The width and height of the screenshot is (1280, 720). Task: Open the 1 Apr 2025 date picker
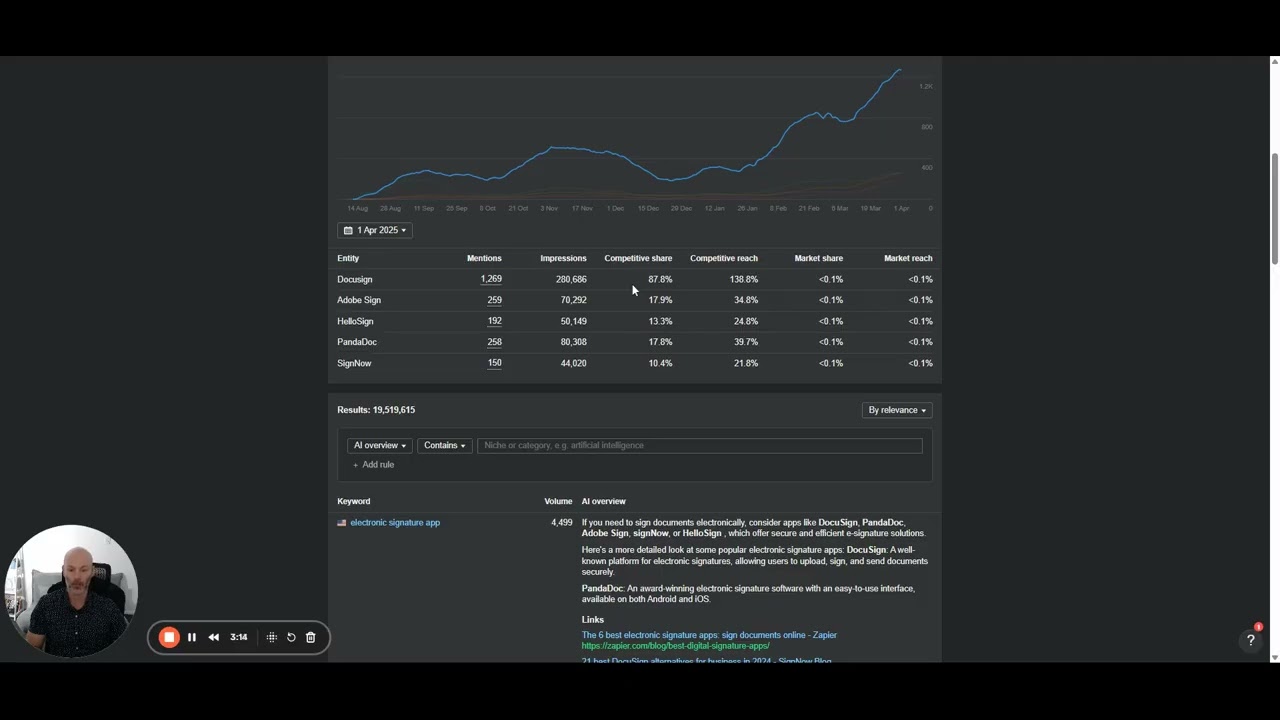click(375, 230)
